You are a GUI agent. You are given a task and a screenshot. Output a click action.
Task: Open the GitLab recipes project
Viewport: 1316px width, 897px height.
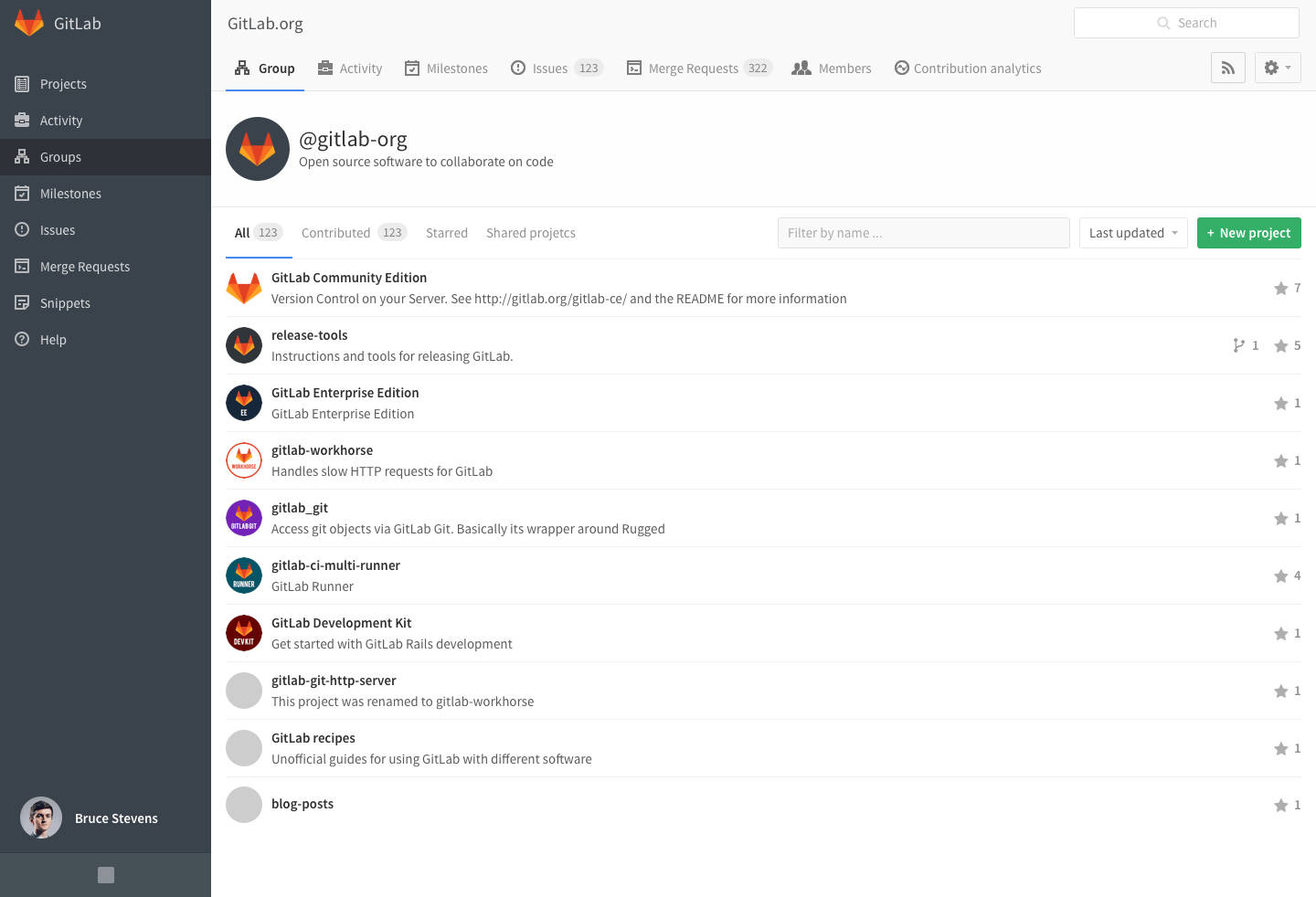313,738
